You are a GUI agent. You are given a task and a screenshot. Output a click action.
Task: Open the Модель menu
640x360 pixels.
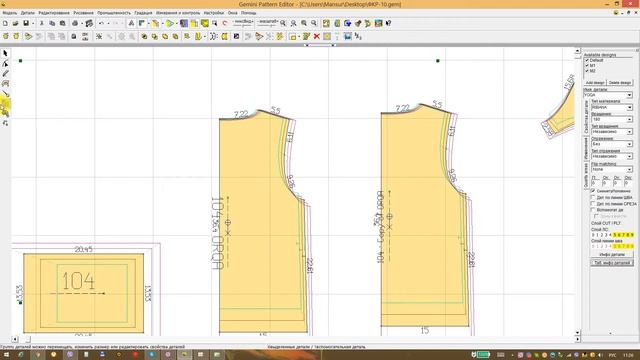[x=10, y=13]
